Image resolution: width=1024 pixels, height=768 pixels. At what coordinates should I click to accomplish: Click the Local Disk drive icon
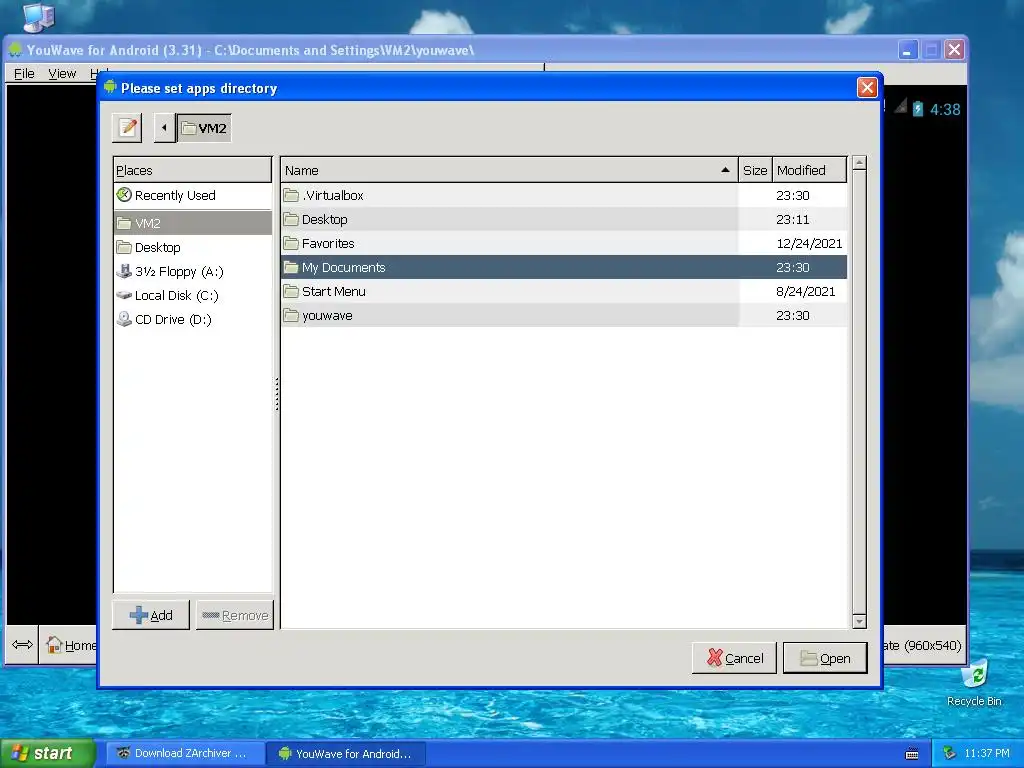click(x=124, y=295)
